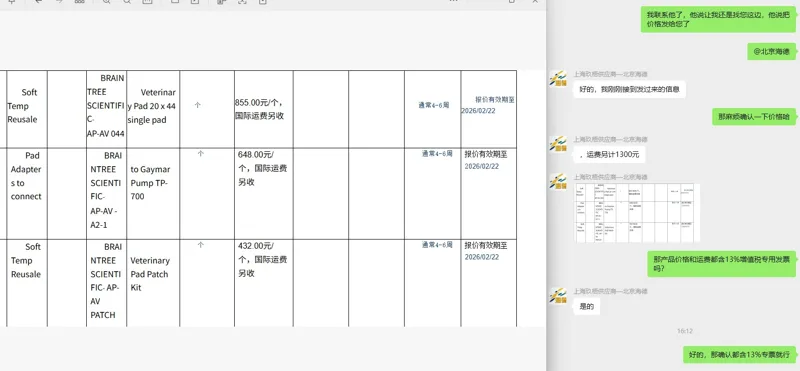Select the '好的，那确认都含13%专票就行' message
Screen dimensions: 800x371
pos(739,354)
